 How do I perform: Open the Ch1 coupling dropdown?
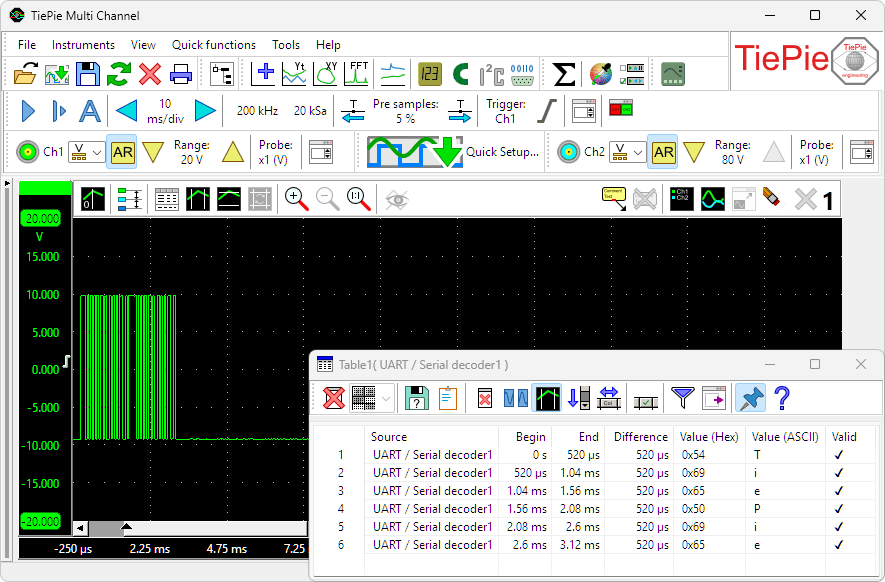click(x=87, y=152)
